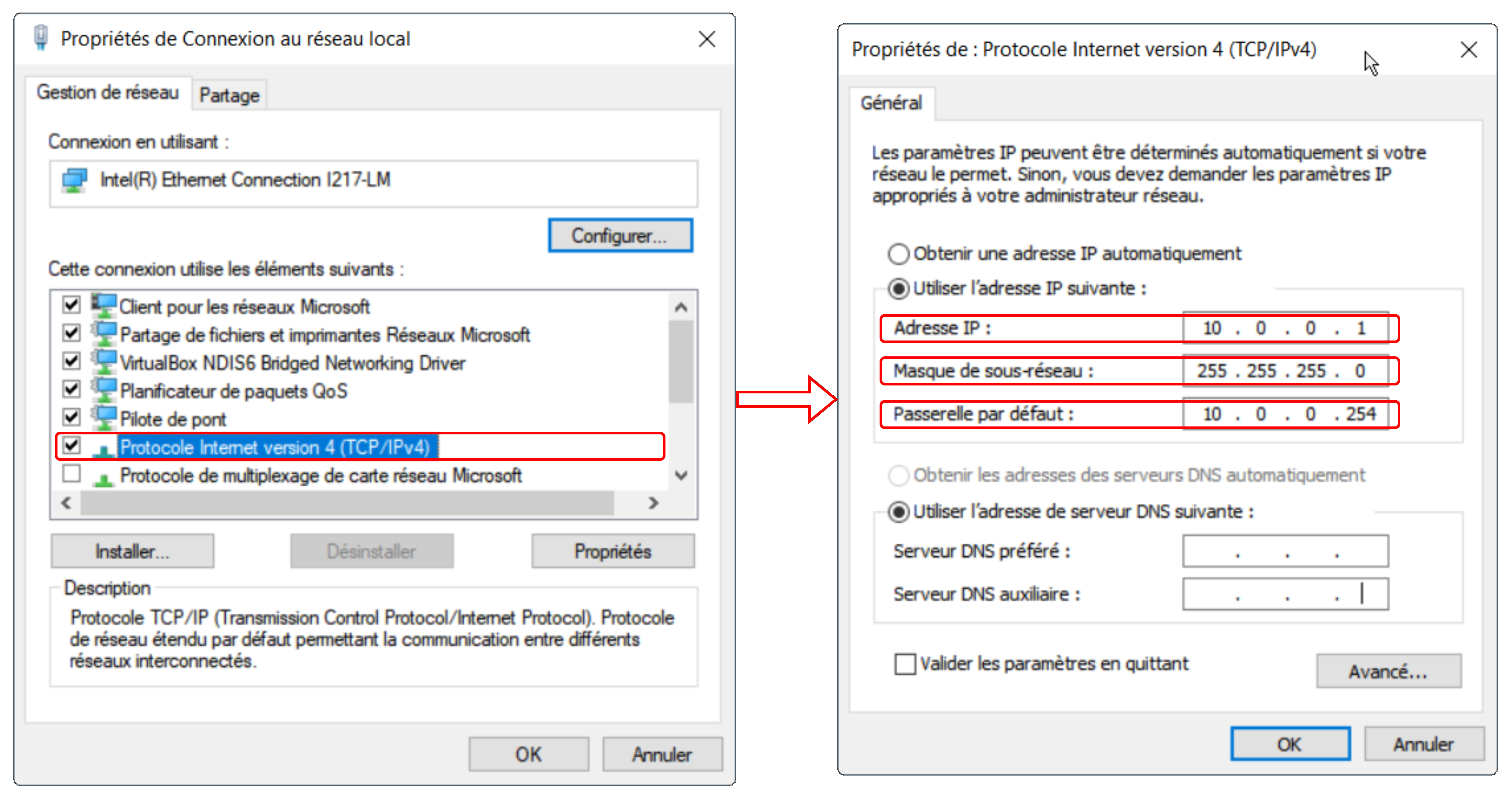Click the Intel Ethernet adapter icon
The height and width of the screenshot is (800, 1512).
tap(75, 180)
